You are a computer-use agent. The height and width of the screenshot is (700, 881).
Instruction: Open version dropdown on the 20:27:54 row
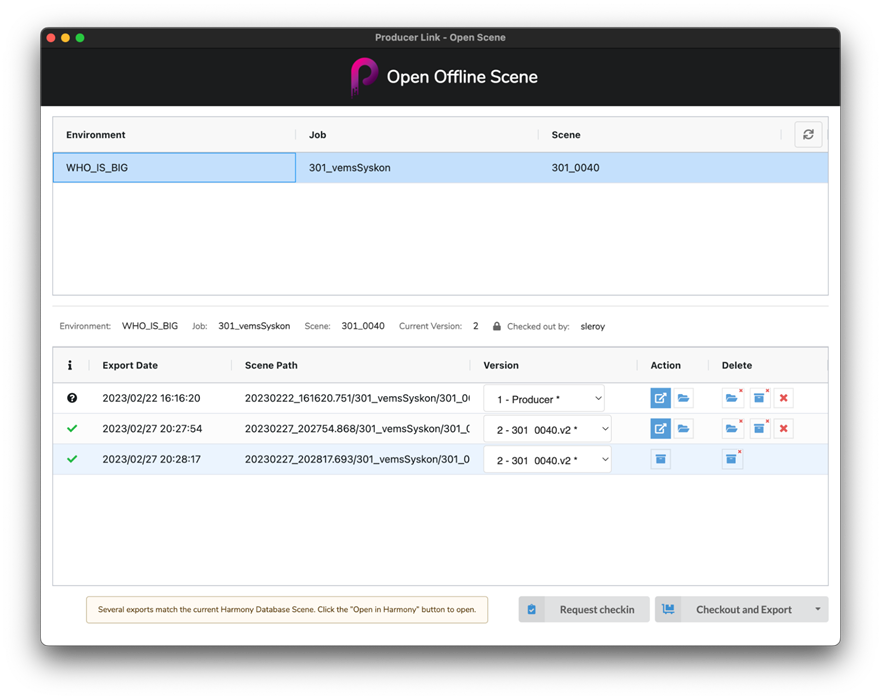(547, 430)
